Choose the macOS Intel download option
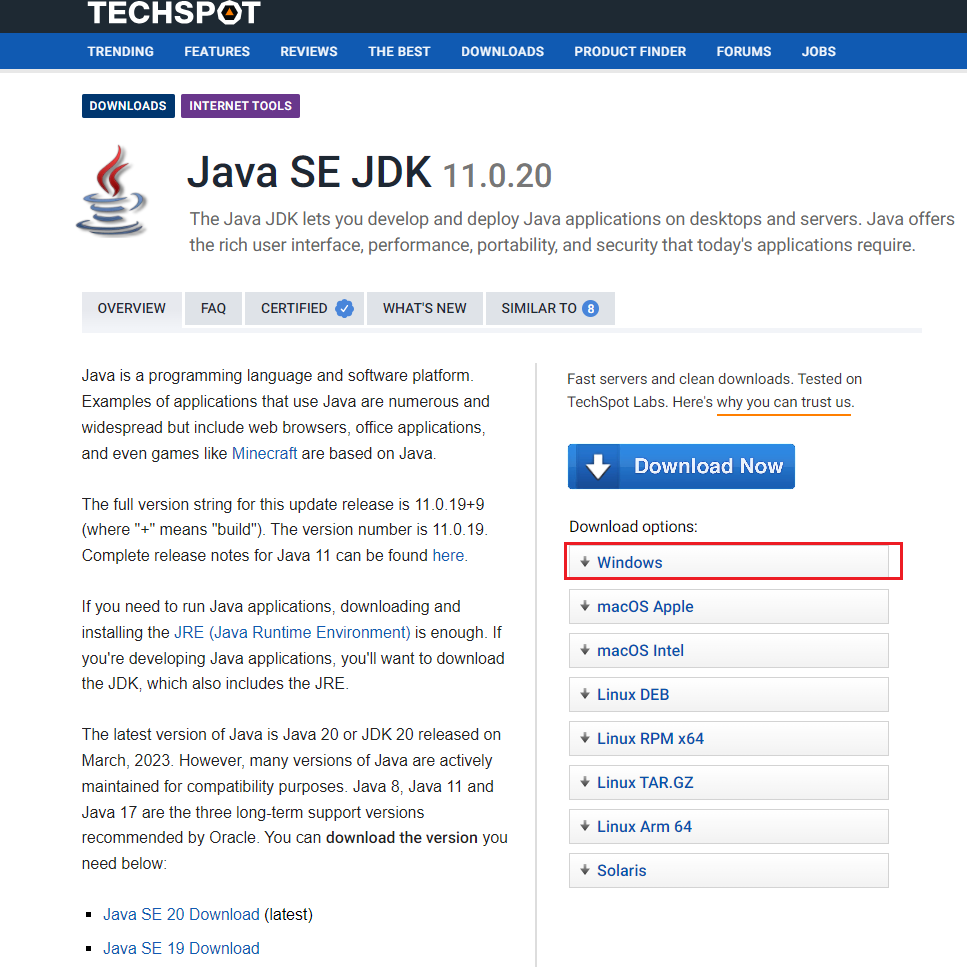967x967 pixels. point(728,650)
